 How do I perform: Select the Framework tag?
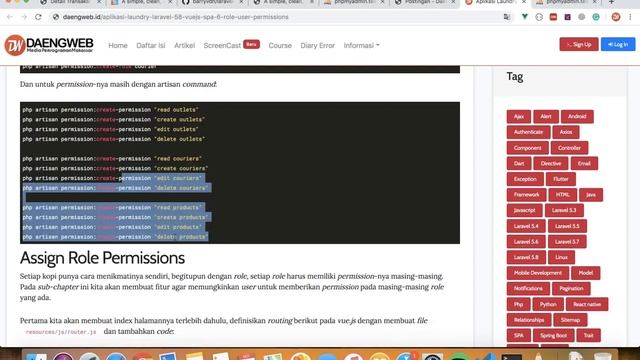click(x=527, y=195)
